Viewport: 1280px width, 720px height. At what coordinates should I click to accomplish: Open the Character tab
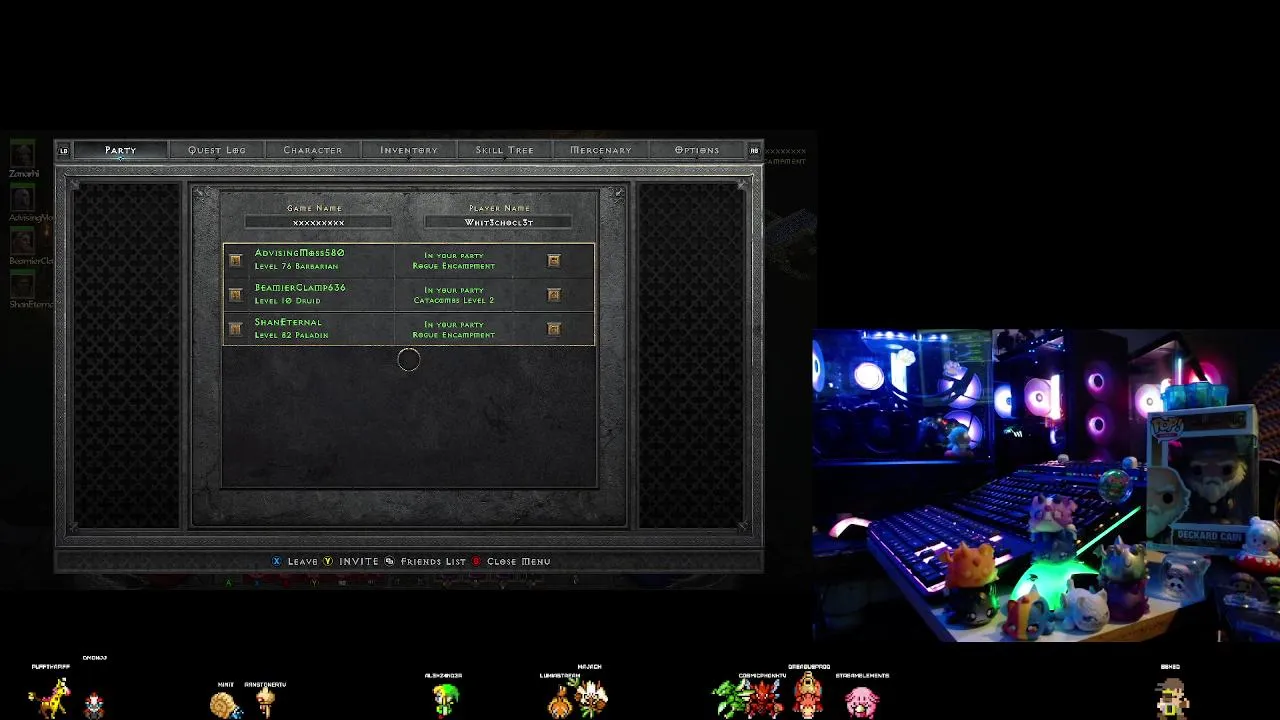click(313, 150)
